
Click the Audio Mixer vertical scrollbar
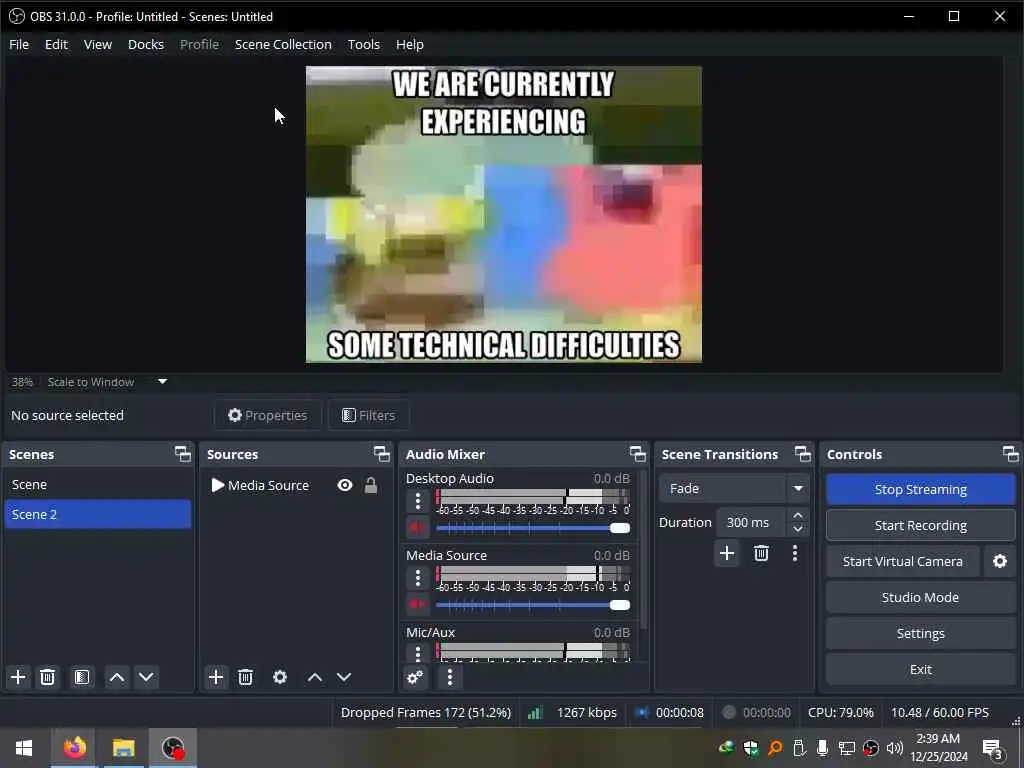(644, 550)
